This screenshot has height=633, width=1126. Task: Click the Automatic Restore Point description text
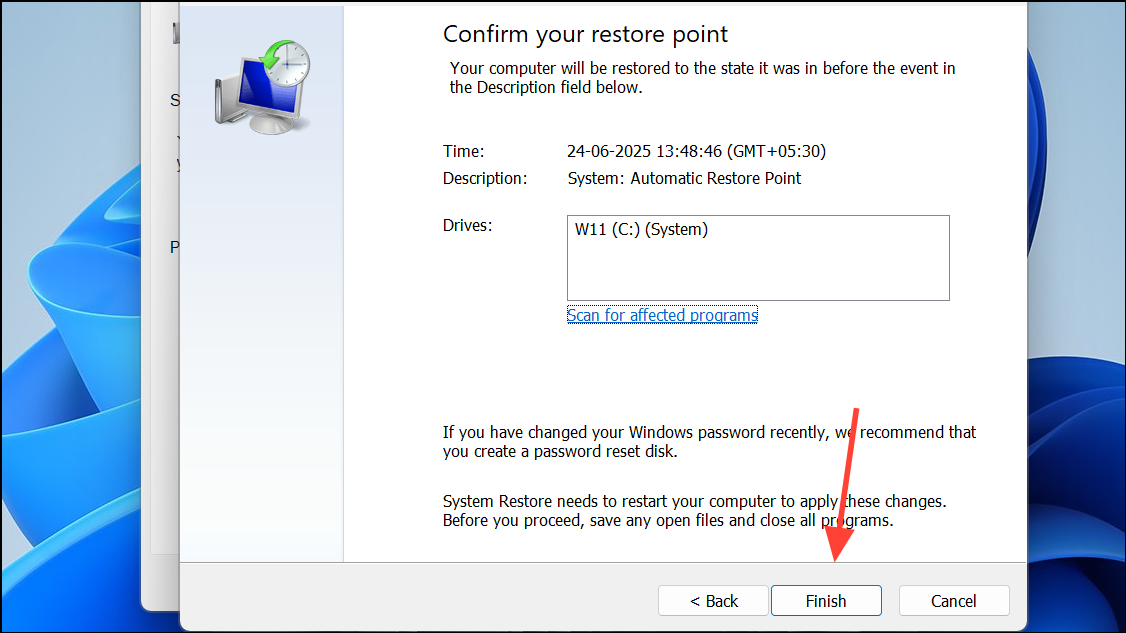pyautogui.click(x=684, y=178)
